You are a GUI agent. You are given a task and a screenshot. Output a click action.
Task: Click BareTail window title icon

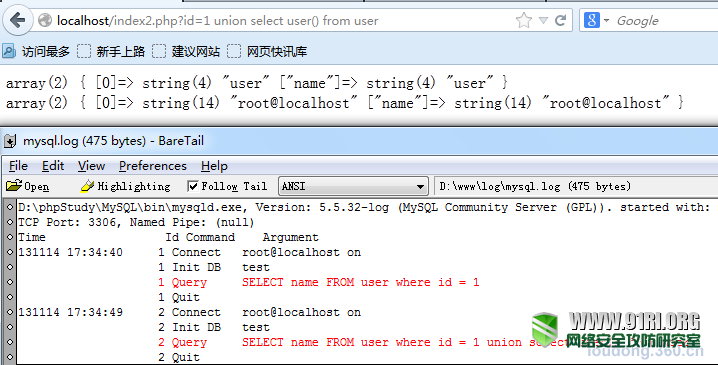[10, 141]
